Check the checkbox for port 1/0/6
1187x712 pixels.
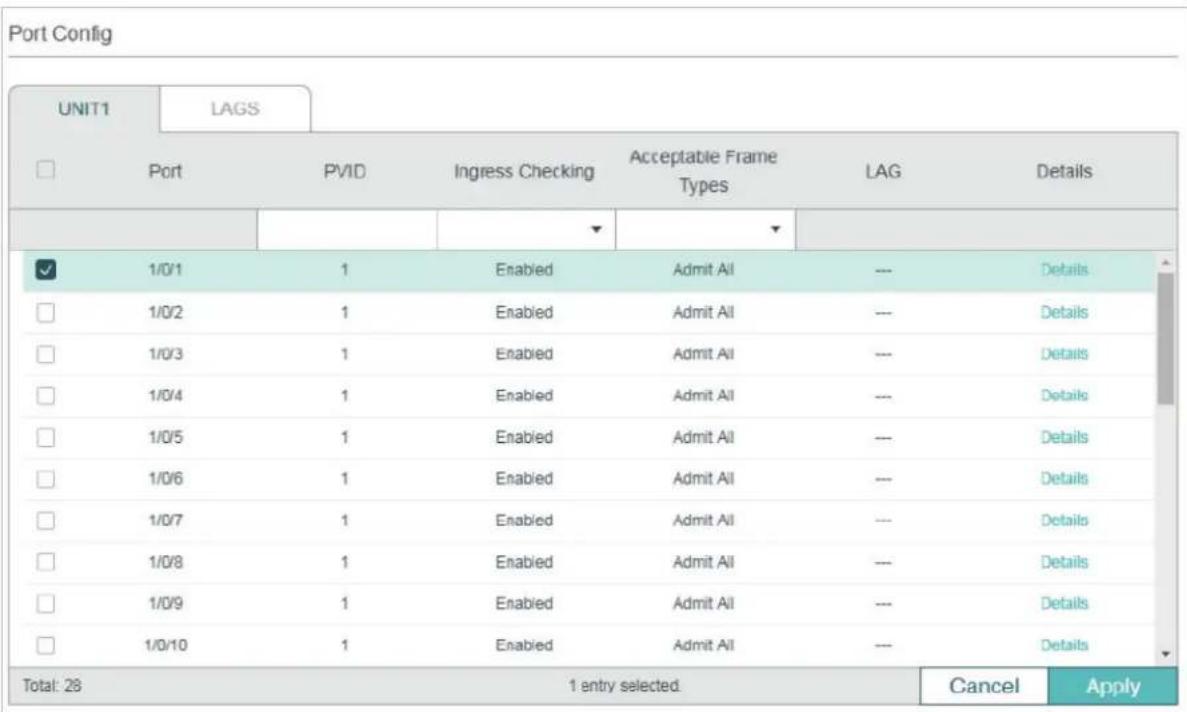tap(45, 478)
